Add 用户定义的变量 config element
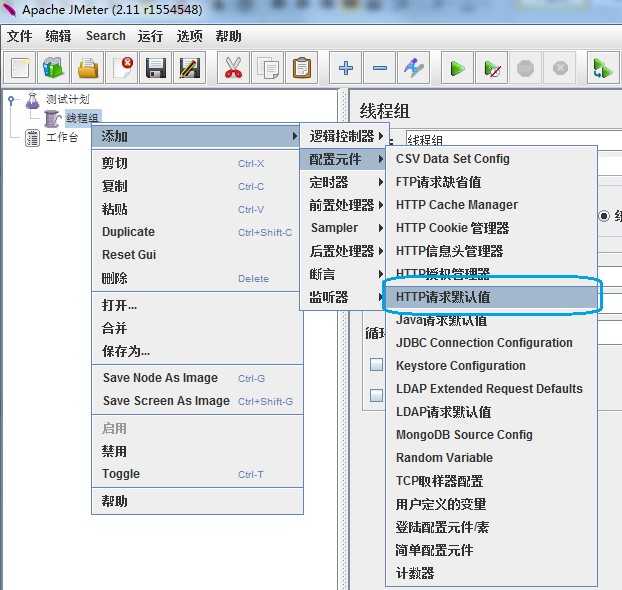Viewport: 622px width, 590px height. [491, 504]
